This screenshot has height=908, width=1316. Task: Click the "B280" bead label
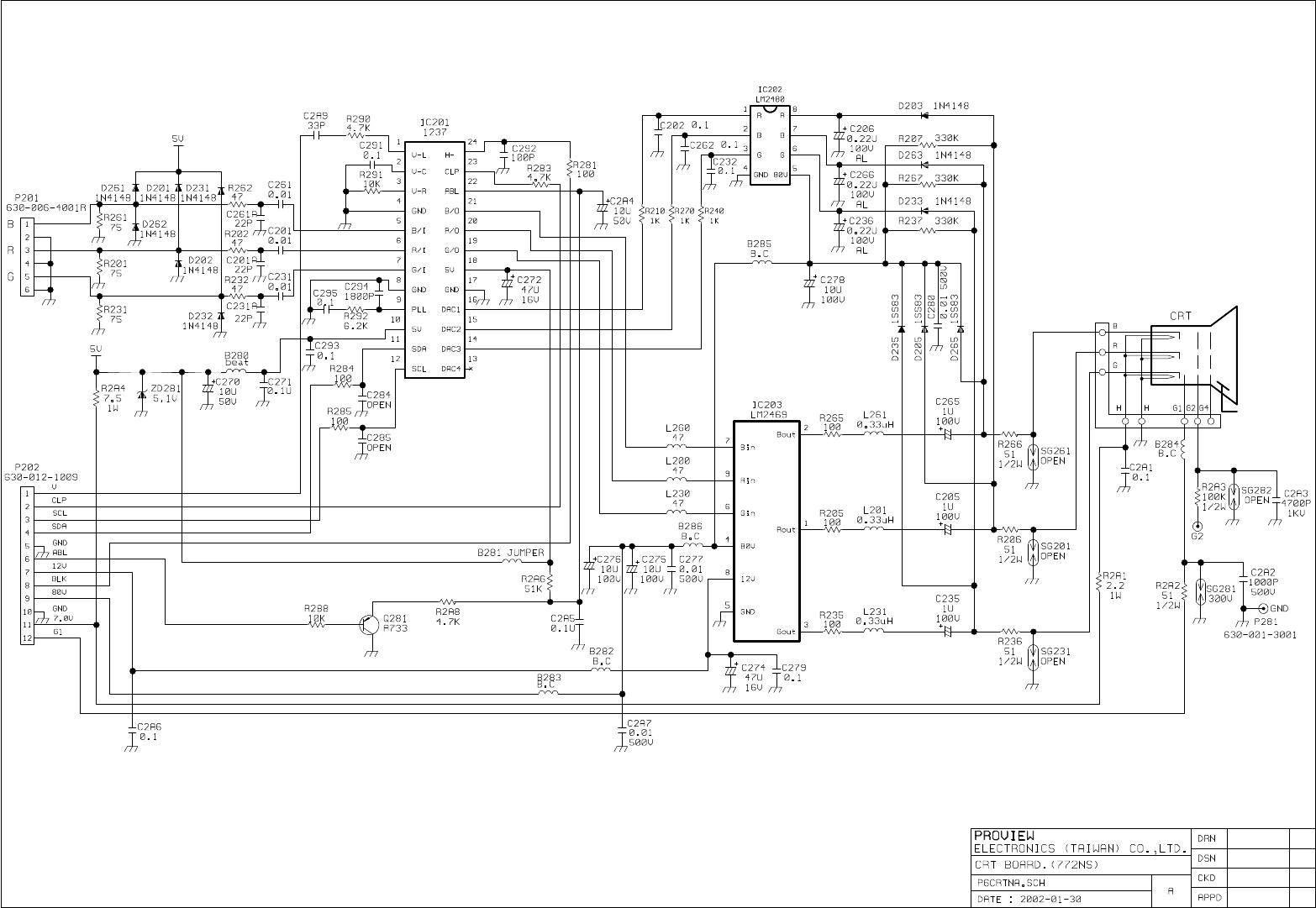coord(236,354)
